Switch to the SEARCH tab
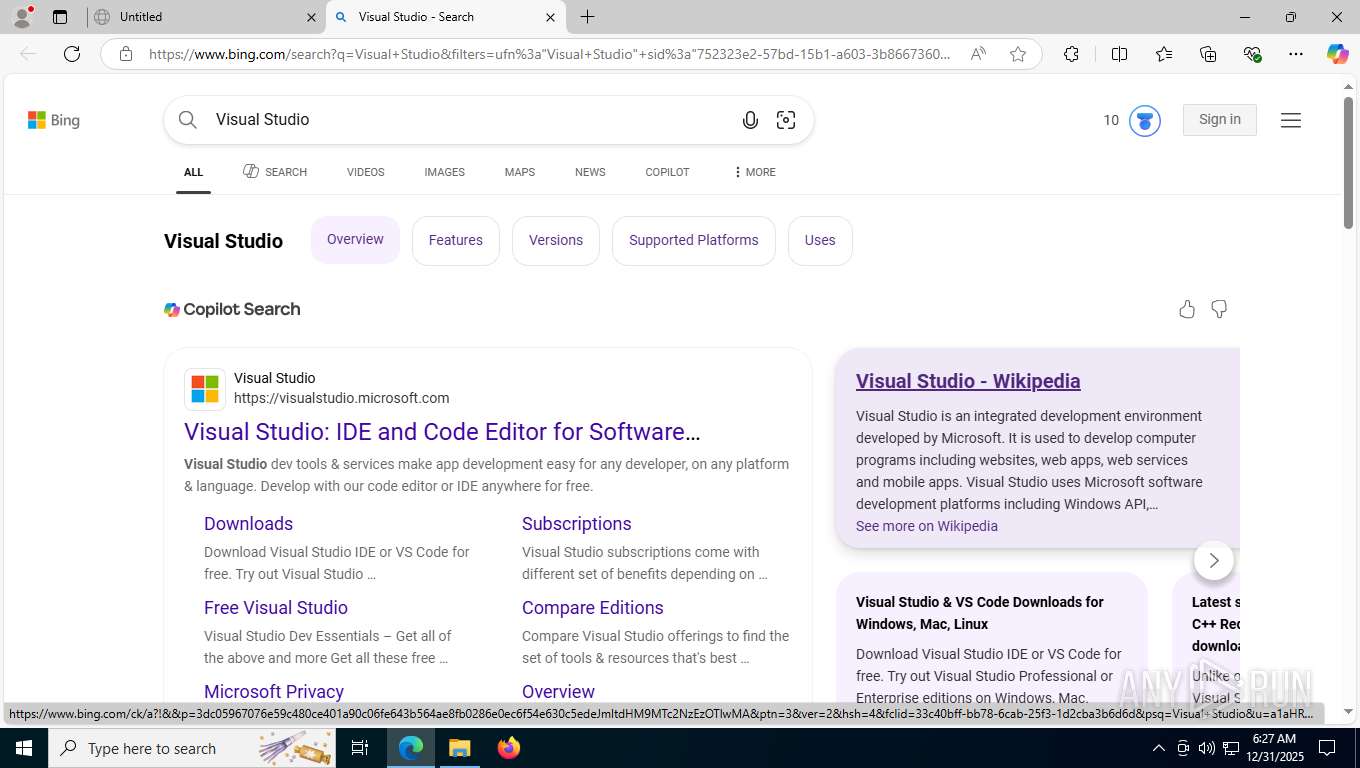The image size is (1360, 768). coord(275,172)
